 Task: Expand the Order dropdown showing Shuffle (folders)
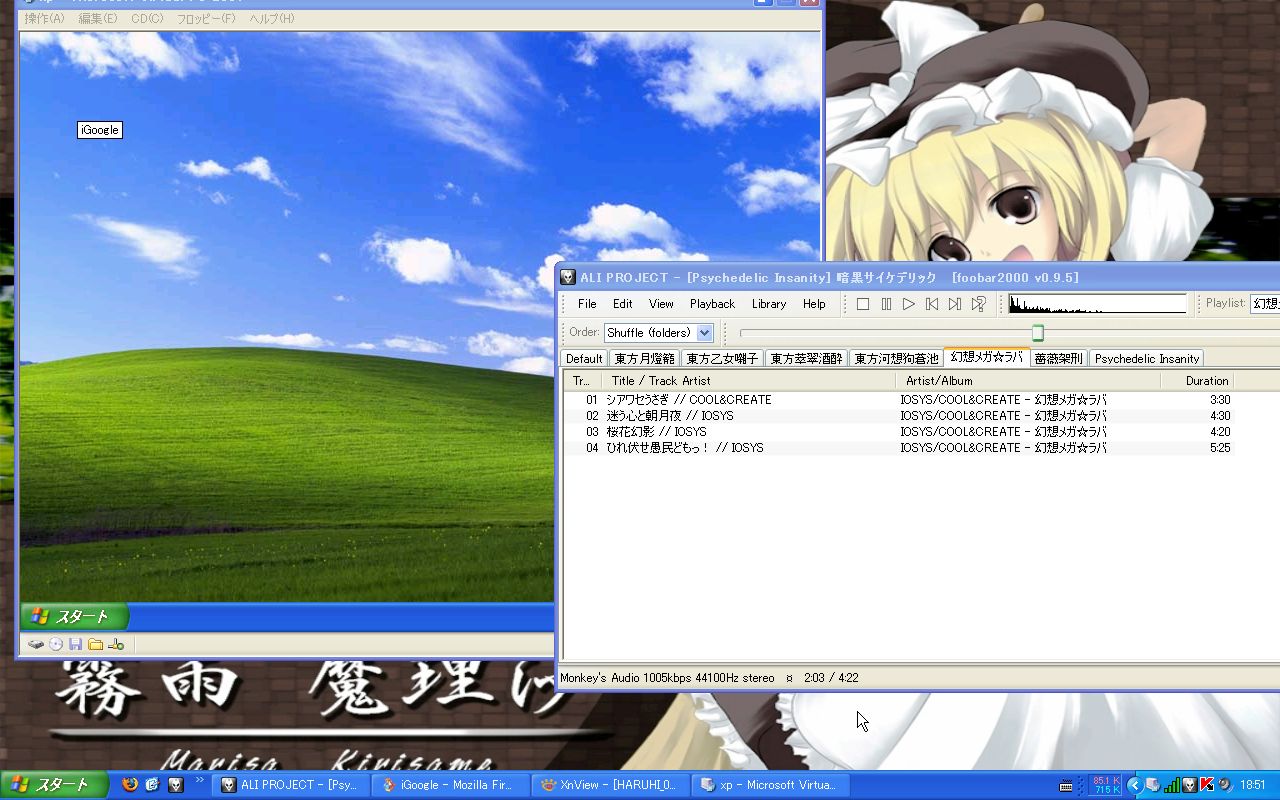point(705,333)
